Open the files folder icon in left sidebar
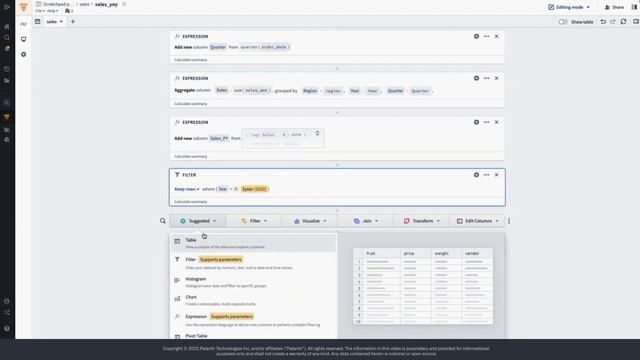This screenshot has height=360, width=640. (7, 80)
